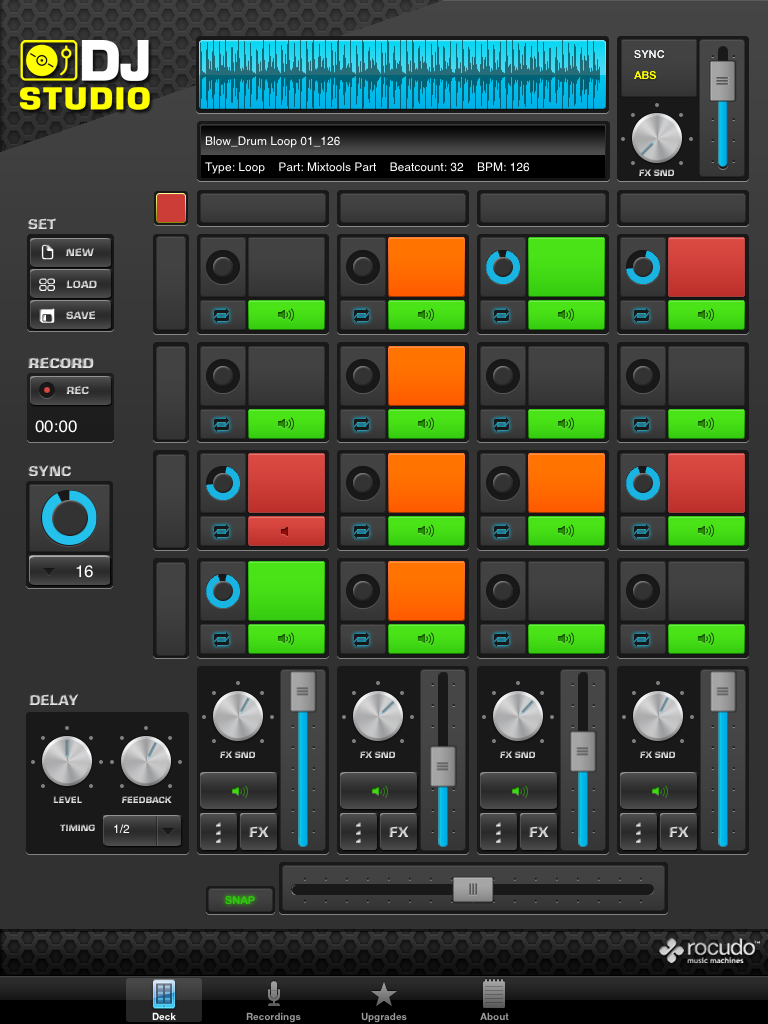Click the master FX SND knob below SYNC ABS
Viewport: 768px width, 1024px height.
click(657, 138)
